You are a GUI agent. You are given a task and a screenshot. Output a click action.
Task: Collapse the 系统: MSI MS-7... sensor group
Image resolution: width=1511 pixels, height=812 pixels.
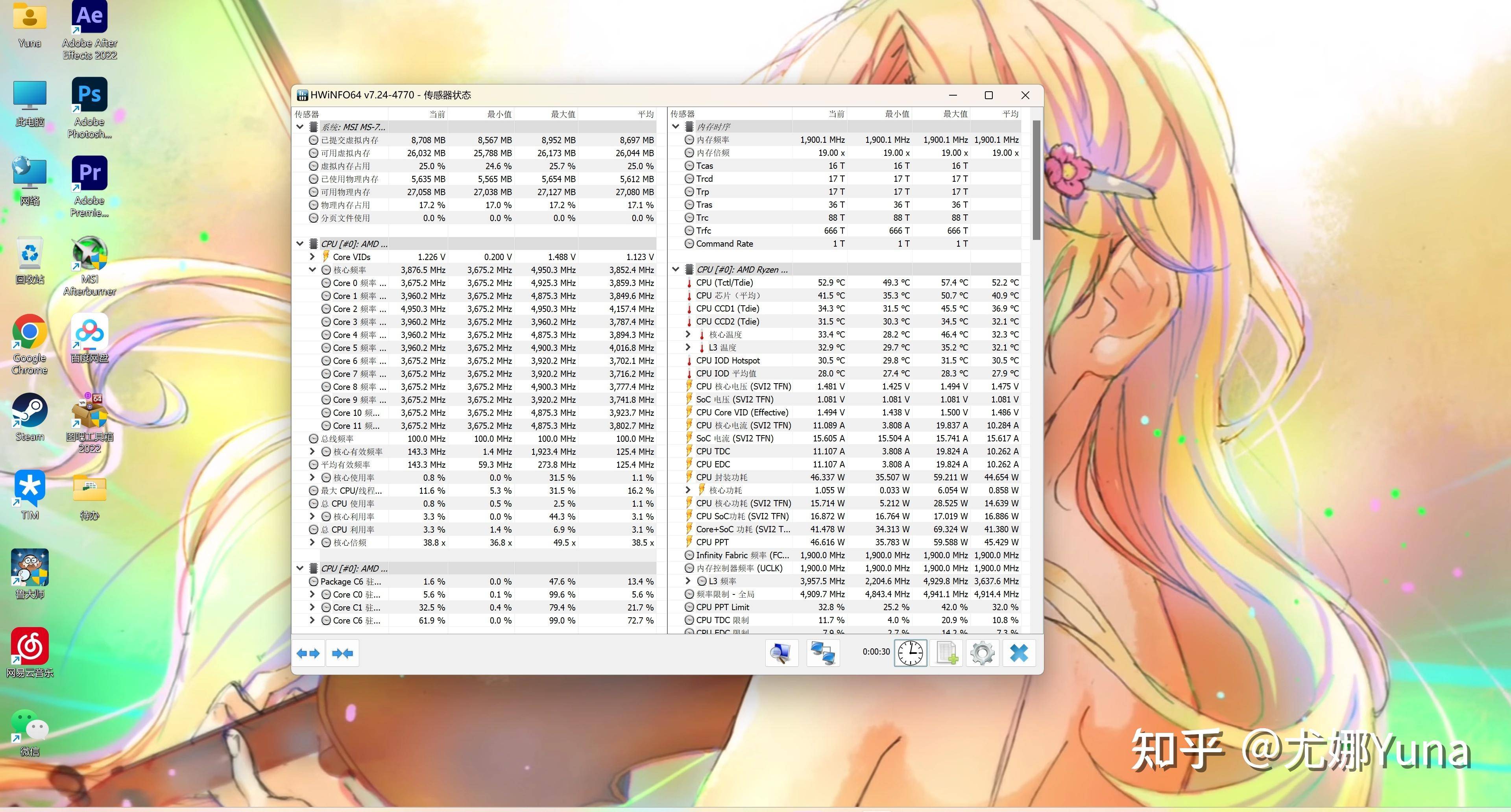(300, 127)
